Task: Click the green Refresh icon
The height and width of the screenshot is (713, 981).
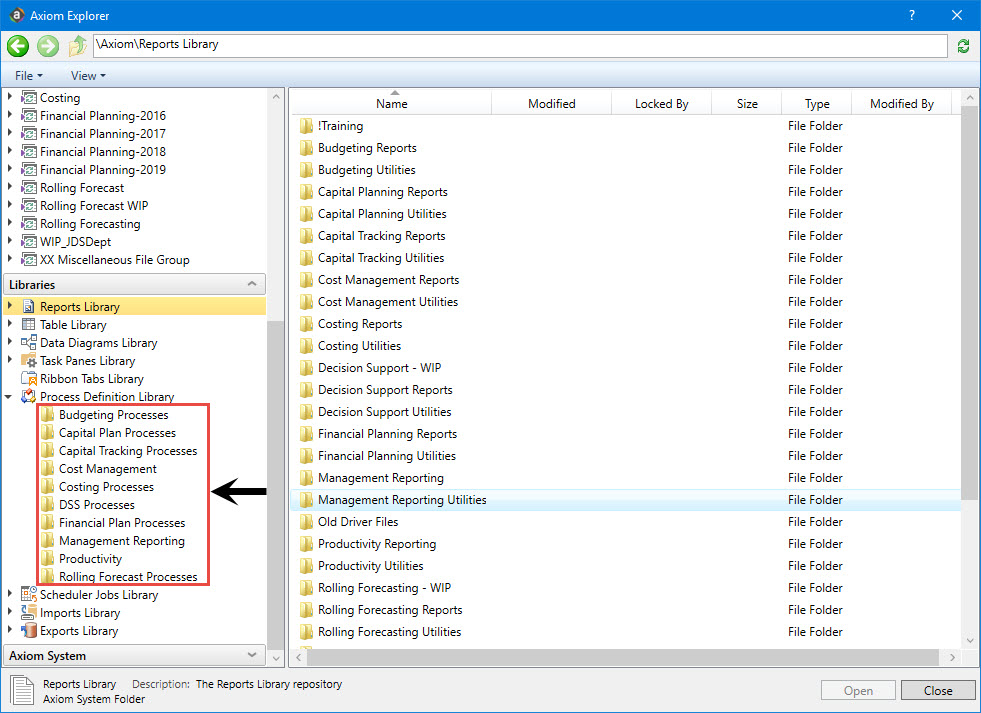Action: click(963, 46)
